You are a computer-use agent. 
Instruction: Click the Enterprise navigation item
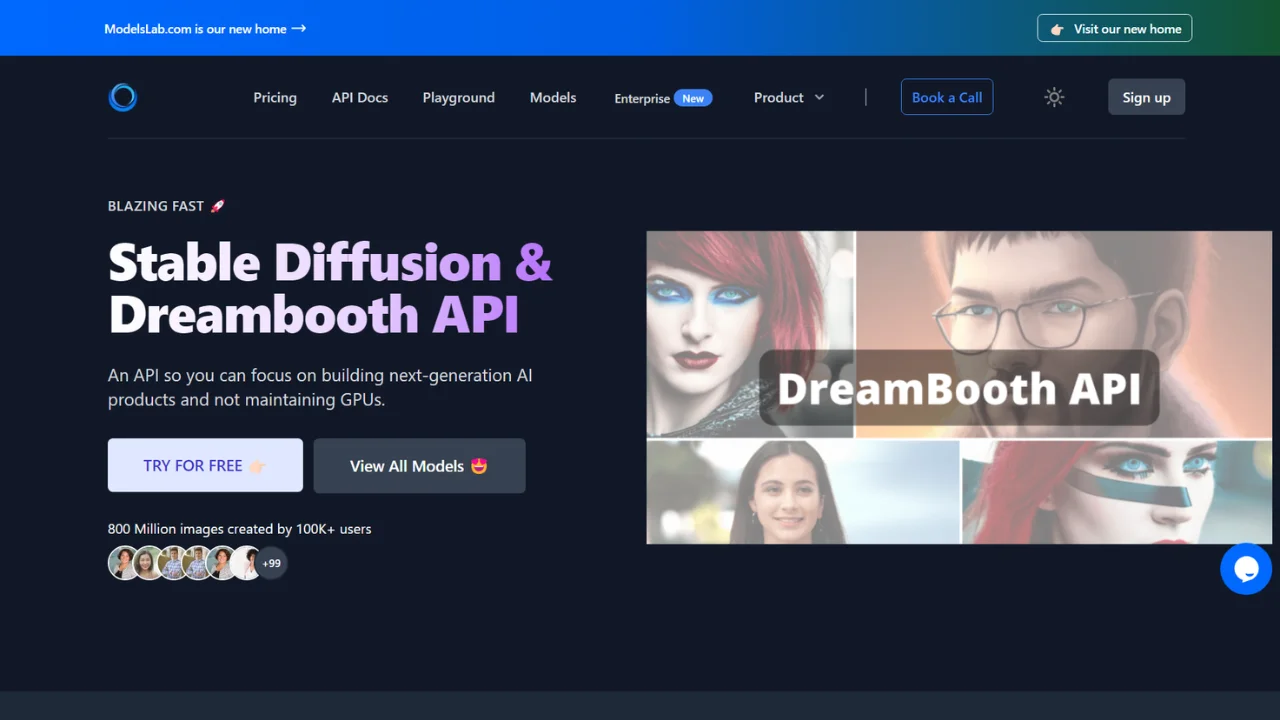(x=641, y=98)
